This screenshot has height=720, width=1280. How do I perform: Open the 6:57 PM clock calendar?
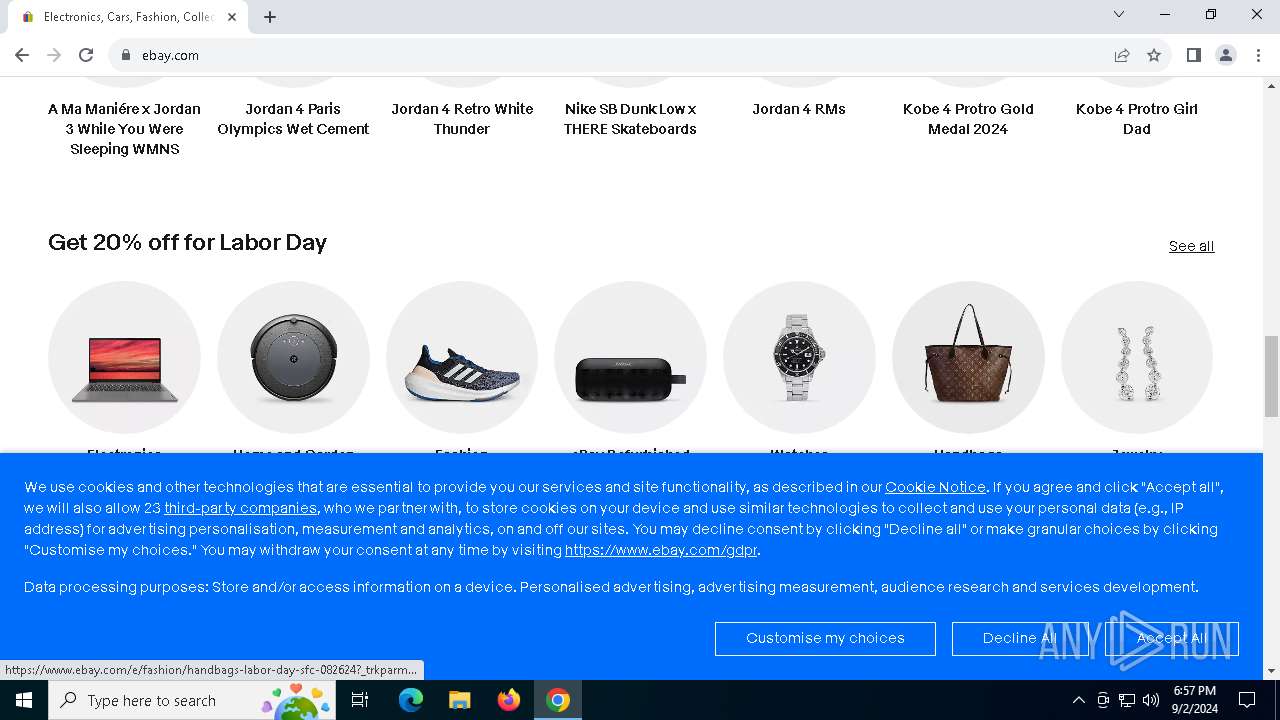pyautogui.click(x=1195, y=700)
